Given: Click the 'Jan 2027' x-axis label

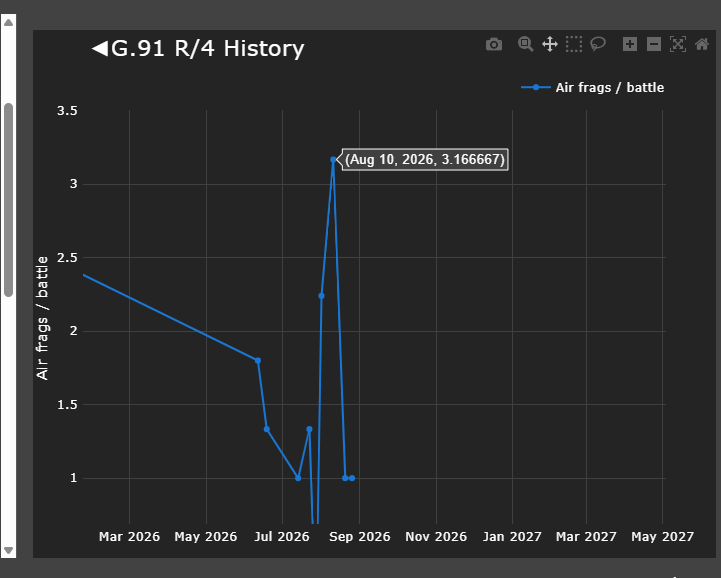Looking at the screenshot, I should [x=512, y=537].
